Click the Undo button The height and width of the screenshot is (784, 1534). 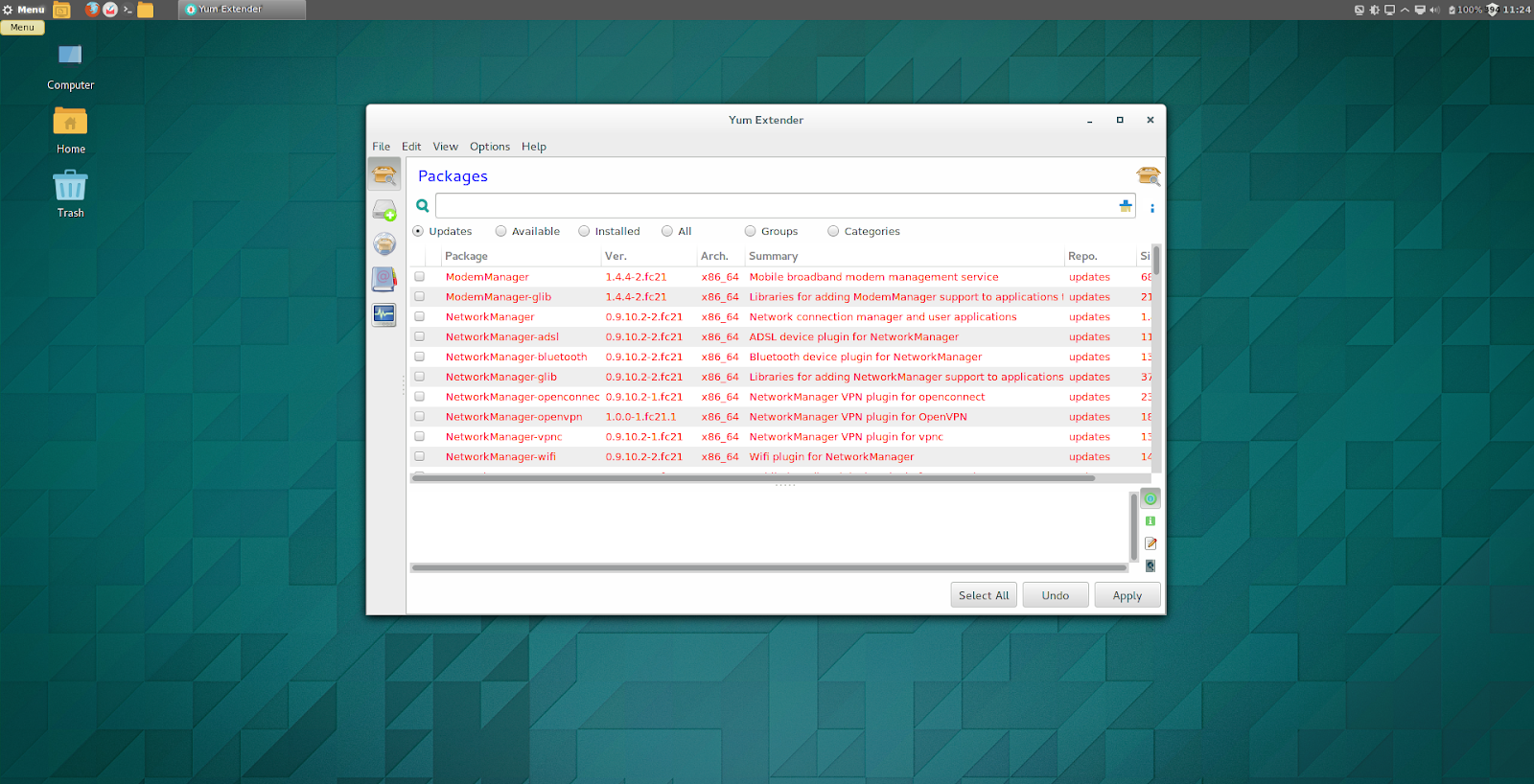1056,595
